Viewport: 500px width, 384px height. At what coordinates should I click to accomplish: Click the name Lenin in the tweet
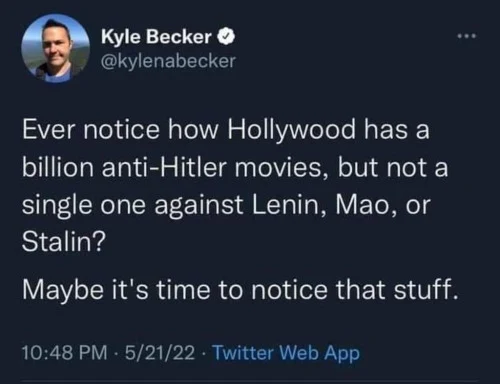289,204
